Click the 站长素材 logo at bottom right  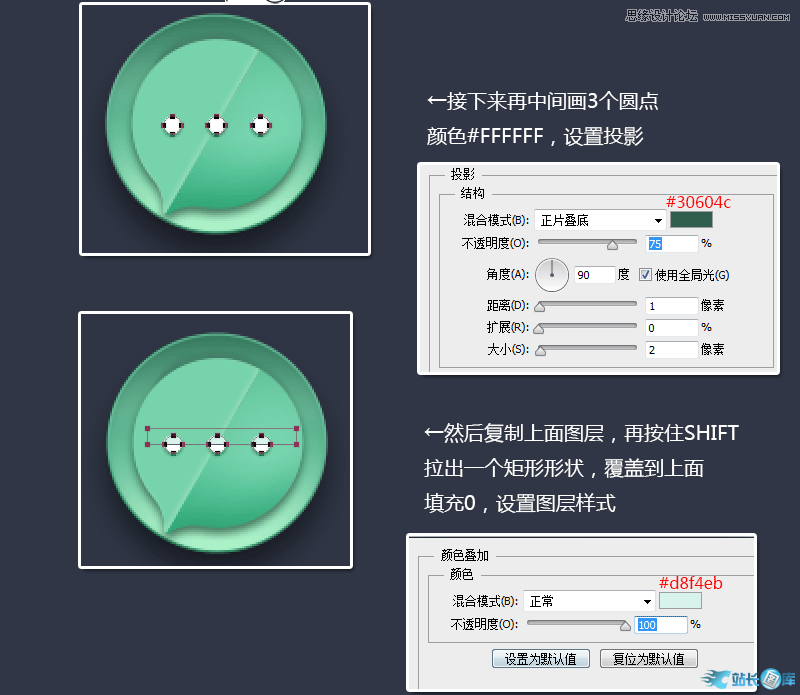tap(747, 679)
